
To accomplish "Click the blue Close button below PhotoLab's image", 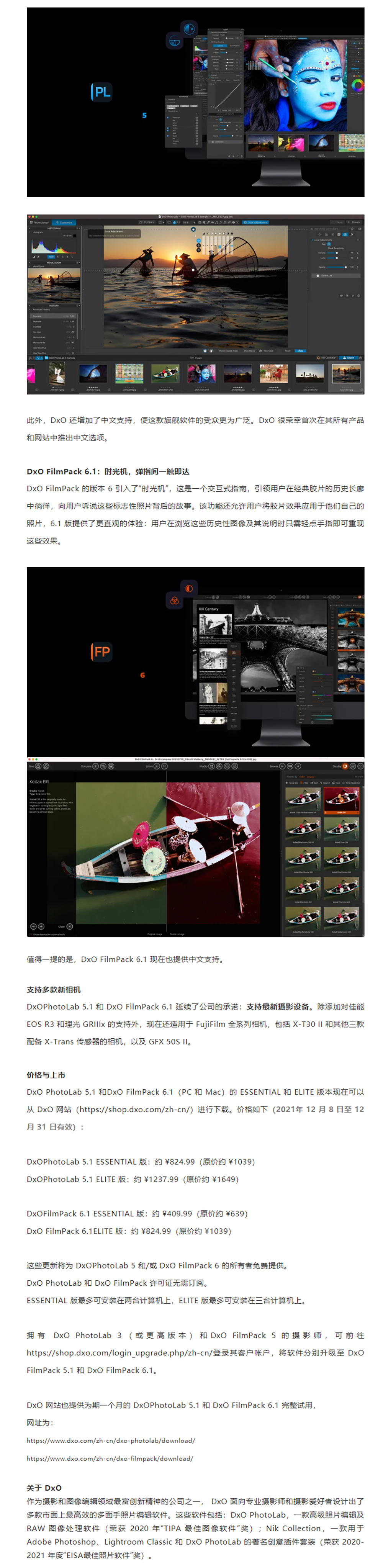I will 300,350.
